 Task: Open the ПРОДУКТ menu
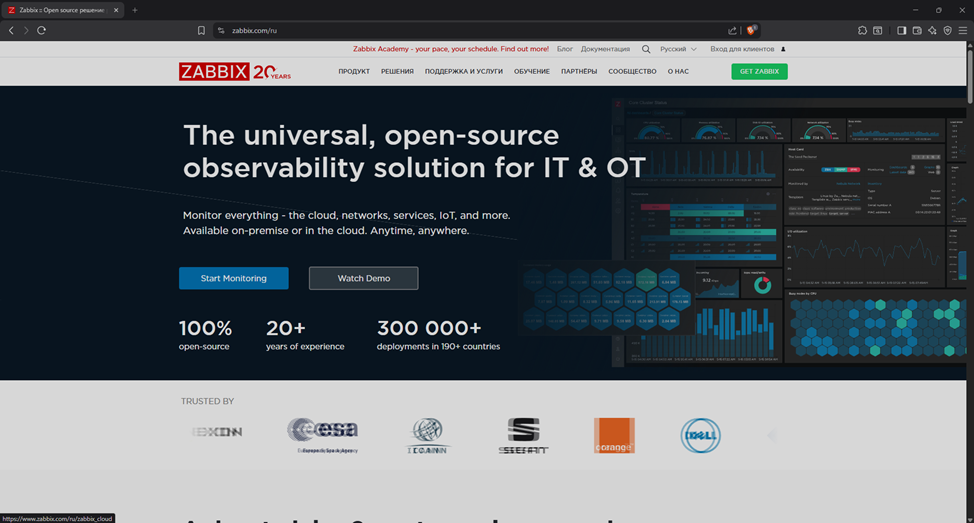pos(354,71)
